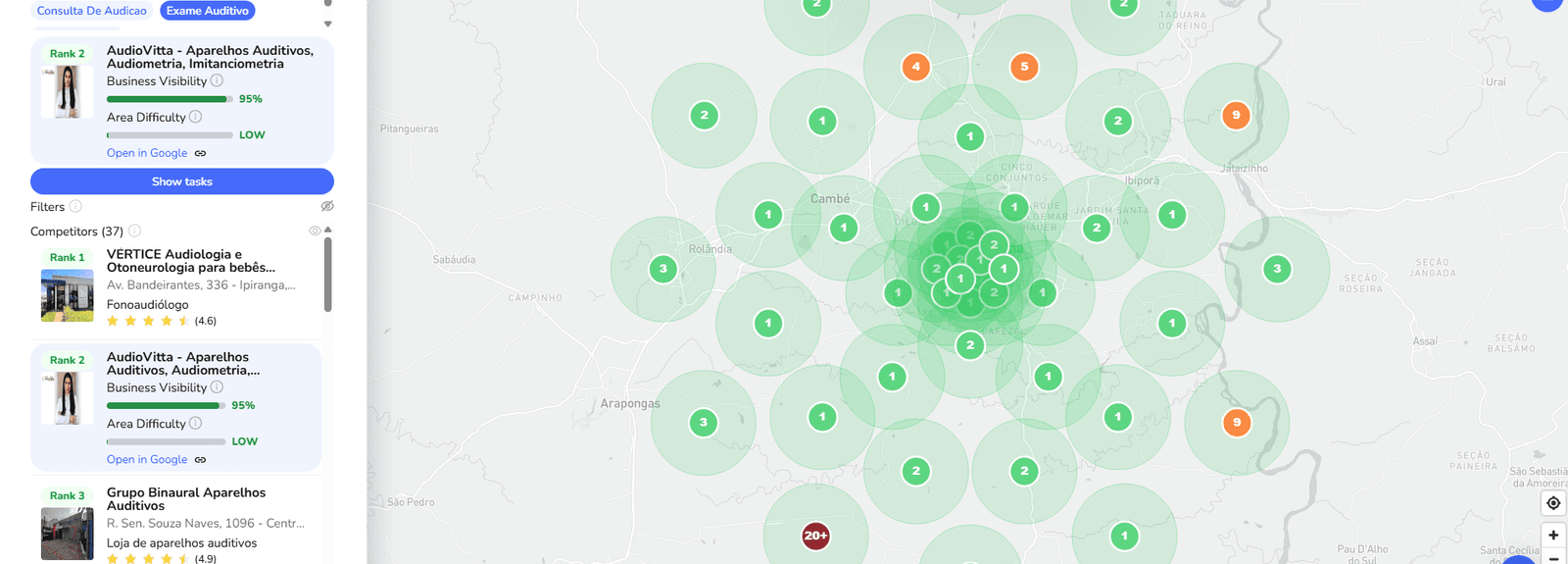Click the orange map marker labeled 4
1568x564 pixels.
click(915, 67)
